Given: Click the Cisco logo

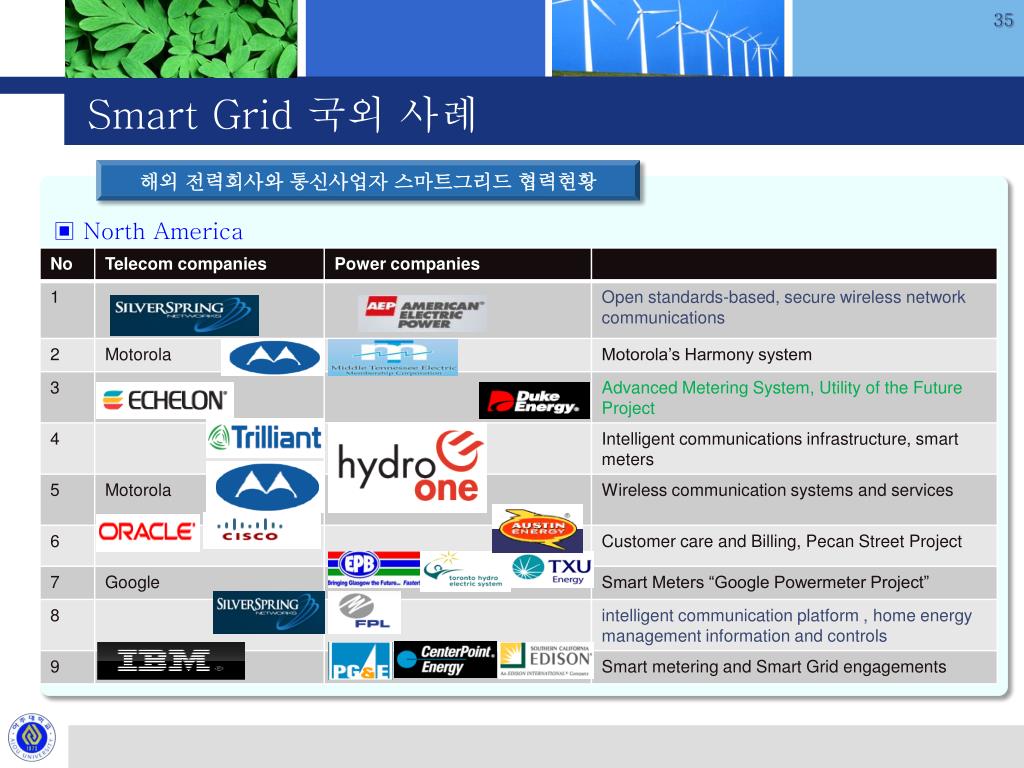Looking at the screenshot, I should (261, 530).
